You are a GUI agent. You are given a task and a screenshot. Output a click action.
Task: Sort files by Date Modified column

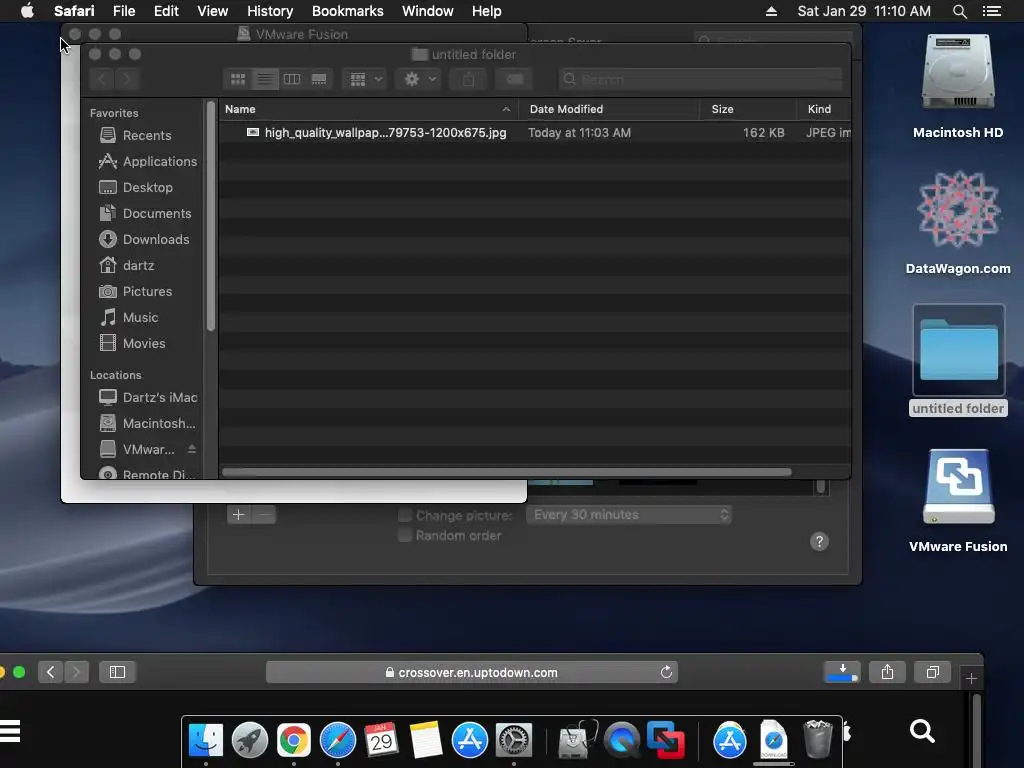pos(609,109)
